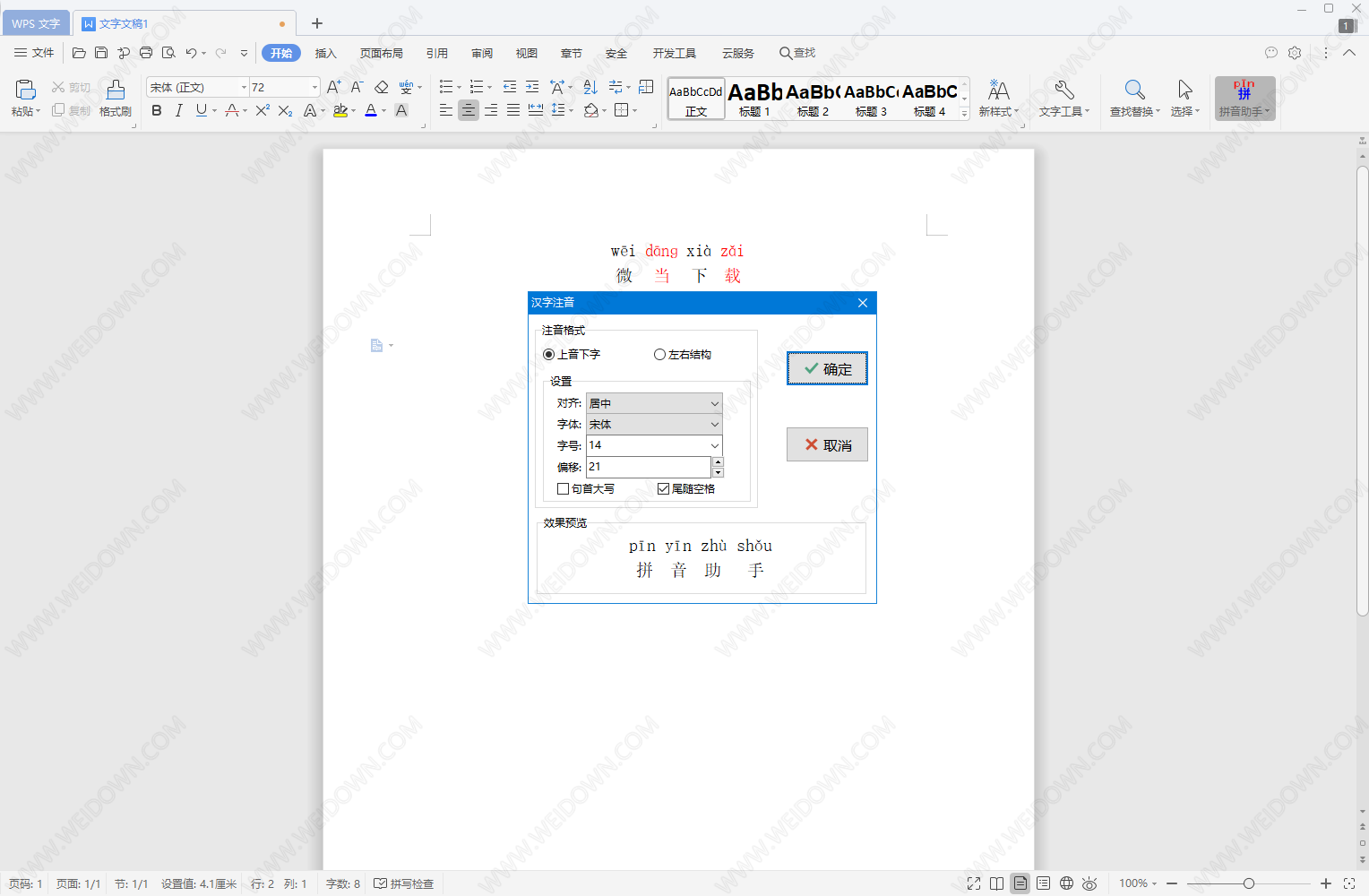The width and height of the screenshot is (1369, 896).
Task: Click the clear formatting eraser icon
Action: click(381, 87)
